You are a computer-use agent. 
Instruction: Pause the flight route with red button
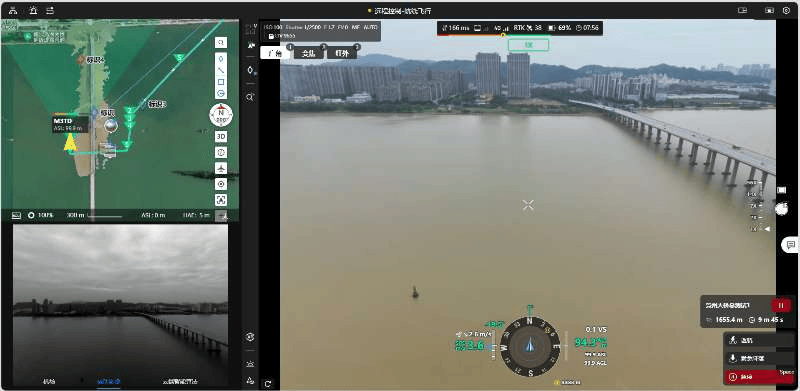pos(781,305)
